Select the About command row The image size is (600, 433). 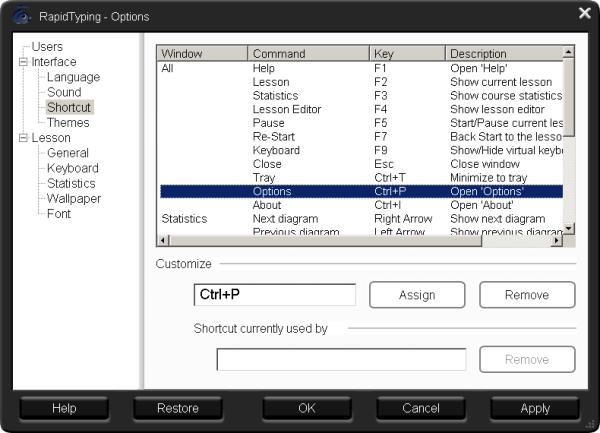(361, 205)
